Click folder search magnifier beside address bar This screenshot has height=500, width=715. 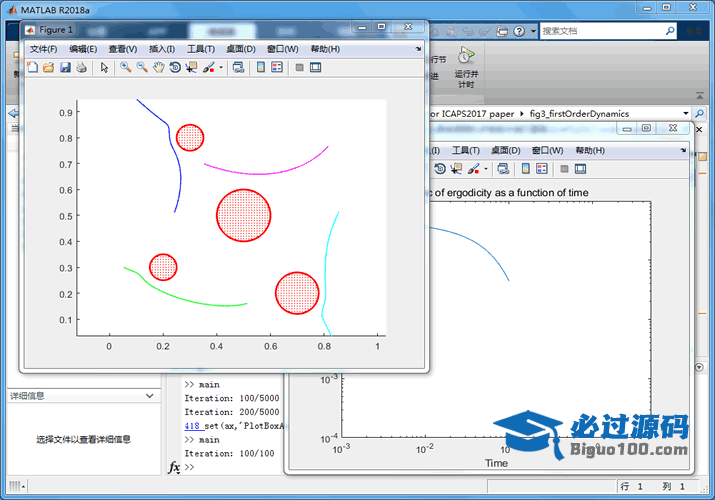699,113
